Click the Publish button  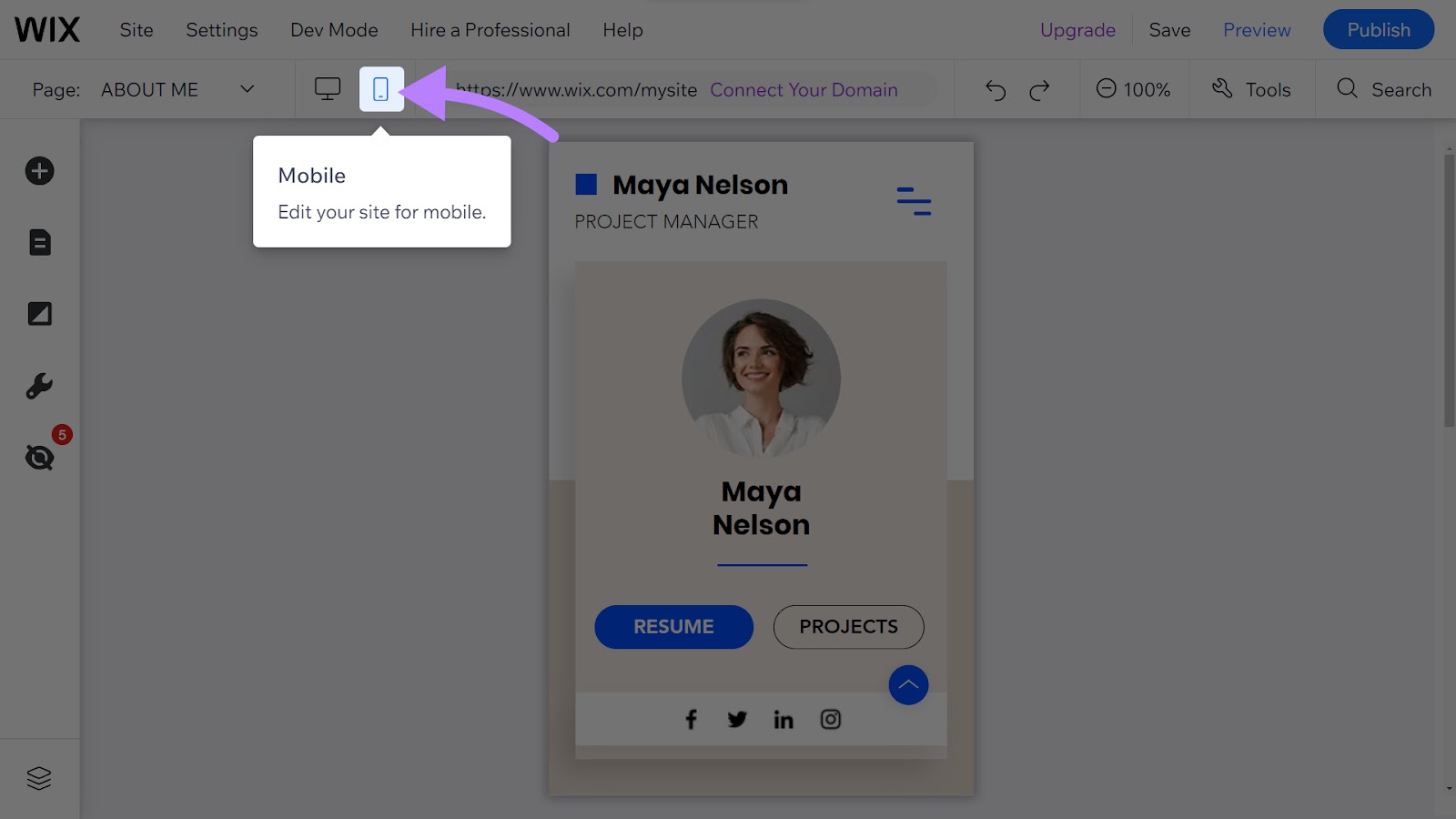pos(1378,29)
